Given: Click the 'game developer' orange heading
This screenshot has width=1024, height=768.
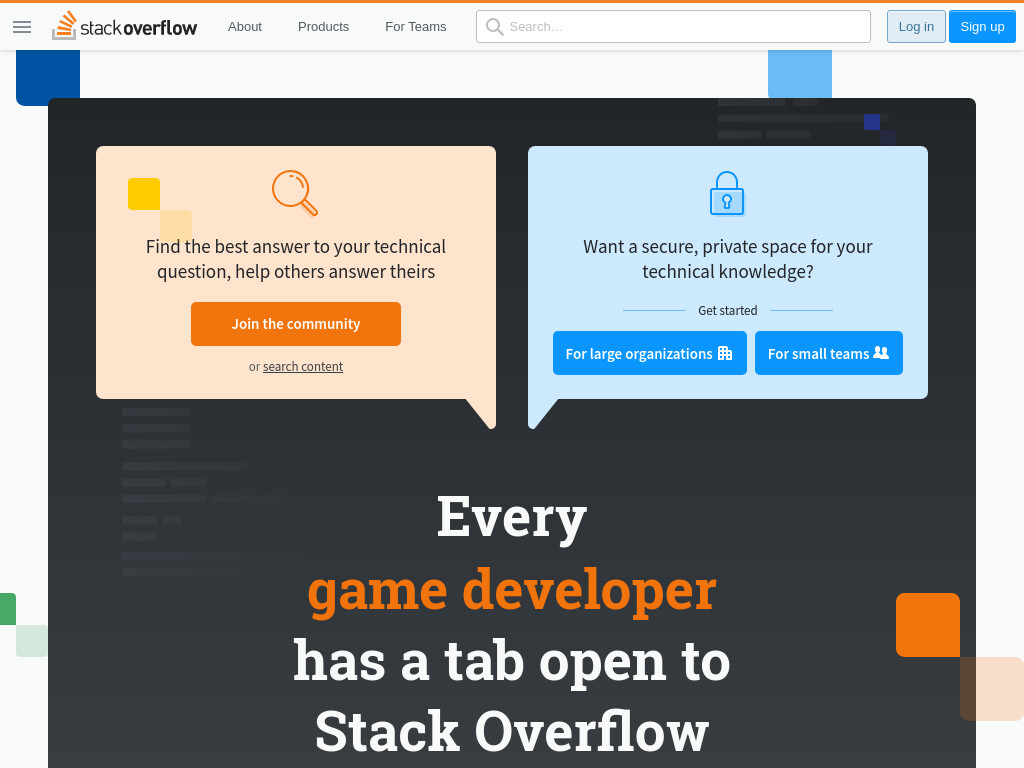Looking at the screenshot, I should tap(512, 591).
